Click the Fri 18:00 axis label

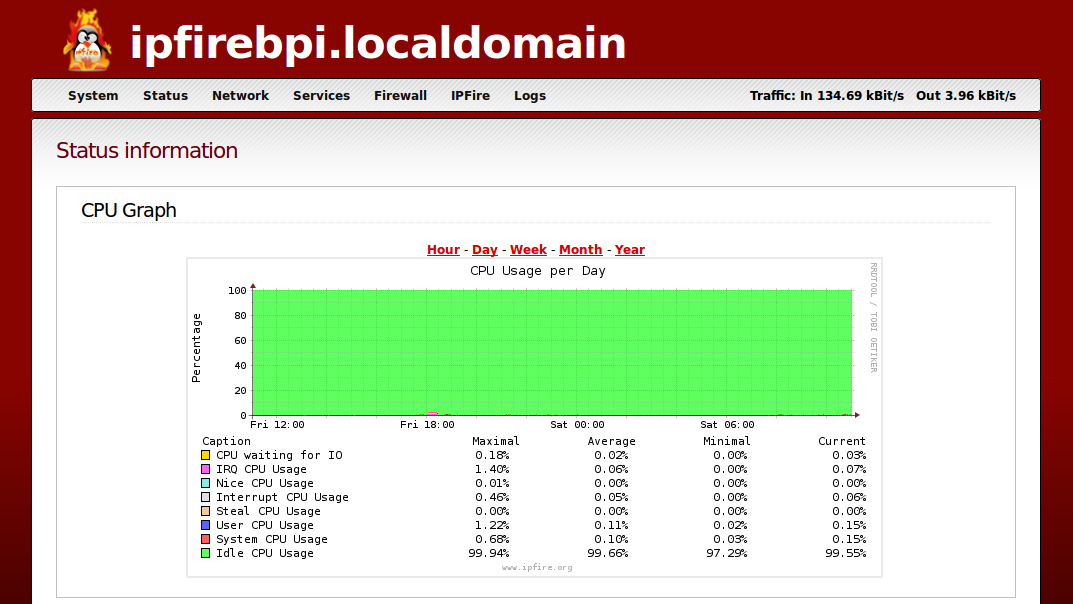click(x=427, y=425)
